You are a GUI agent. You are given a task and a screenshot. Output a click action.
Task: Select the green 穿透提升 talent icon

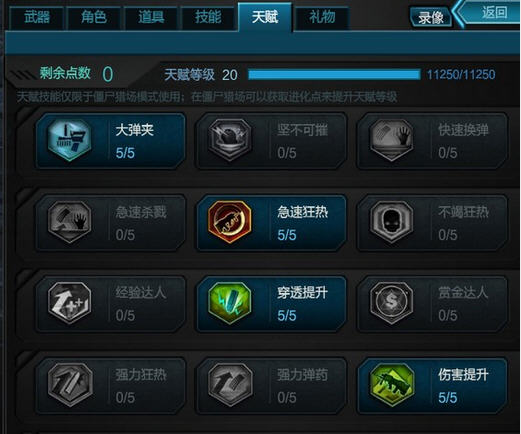(x=230, y=303)
